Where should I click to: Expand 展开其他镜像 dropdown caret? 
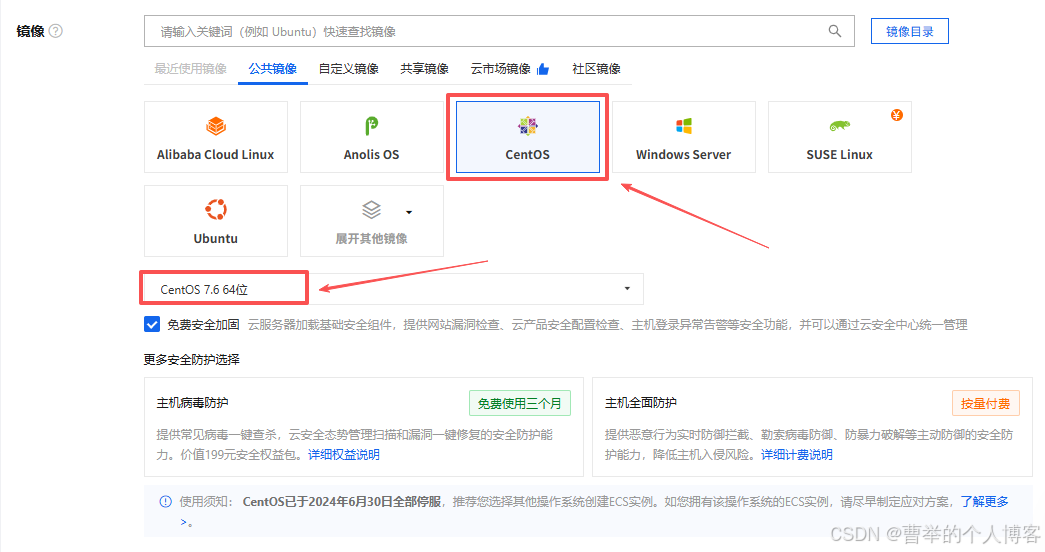[409, 212]
